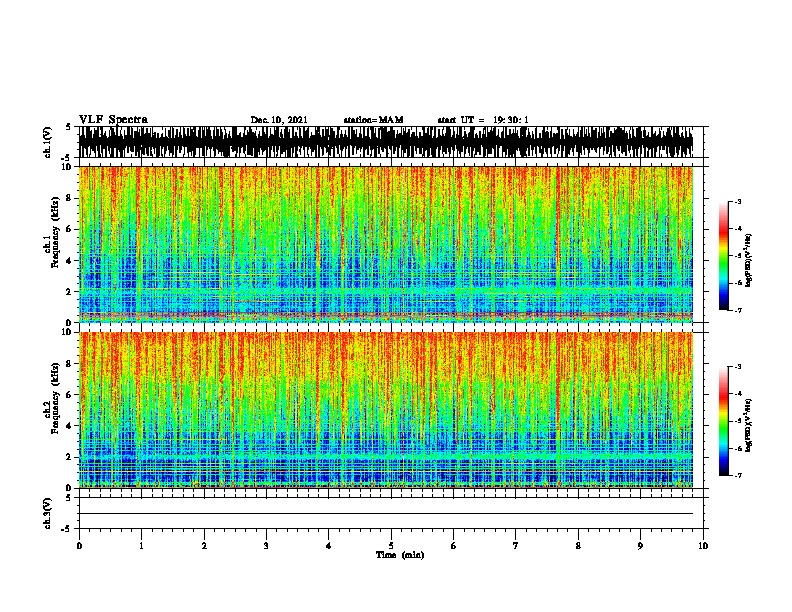Click the 'start UT = 19:30: 1' text
The height and width of the screenshot is (612, 792).
tap(483, 120)
